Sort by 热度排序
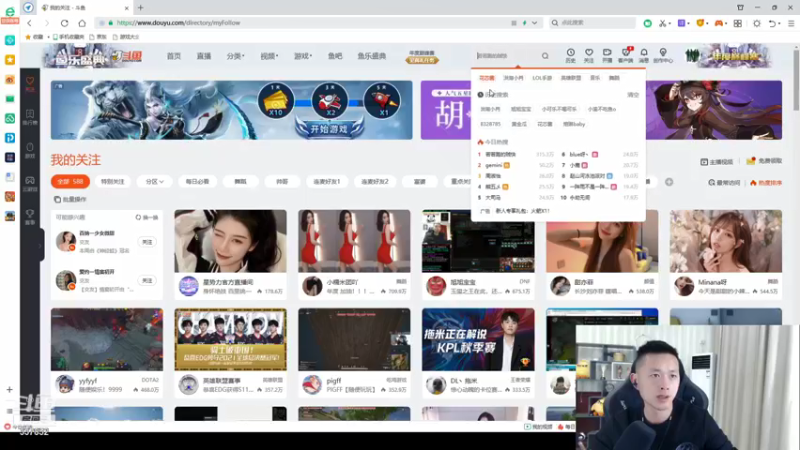Image resolution: width=800 pixels, height=450 pixels. 766,183
